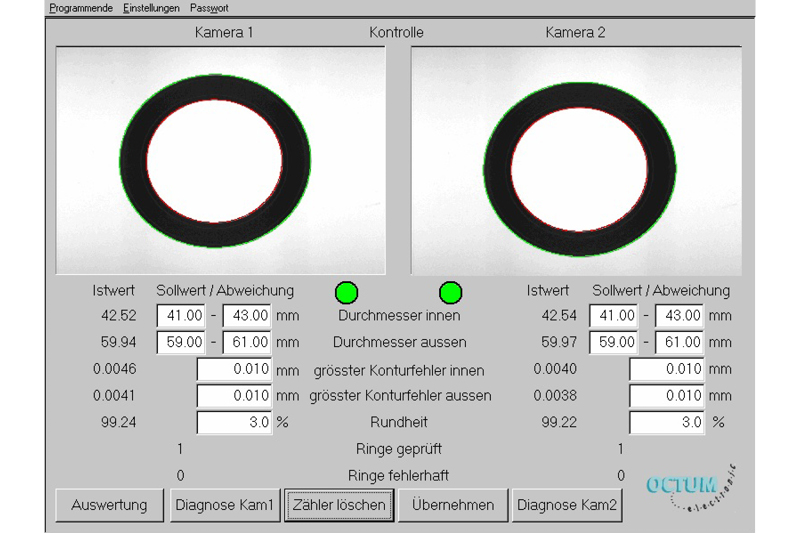
Task: Click the Übernehmen button
Action: pyautogui.click(x=453, y=505)
